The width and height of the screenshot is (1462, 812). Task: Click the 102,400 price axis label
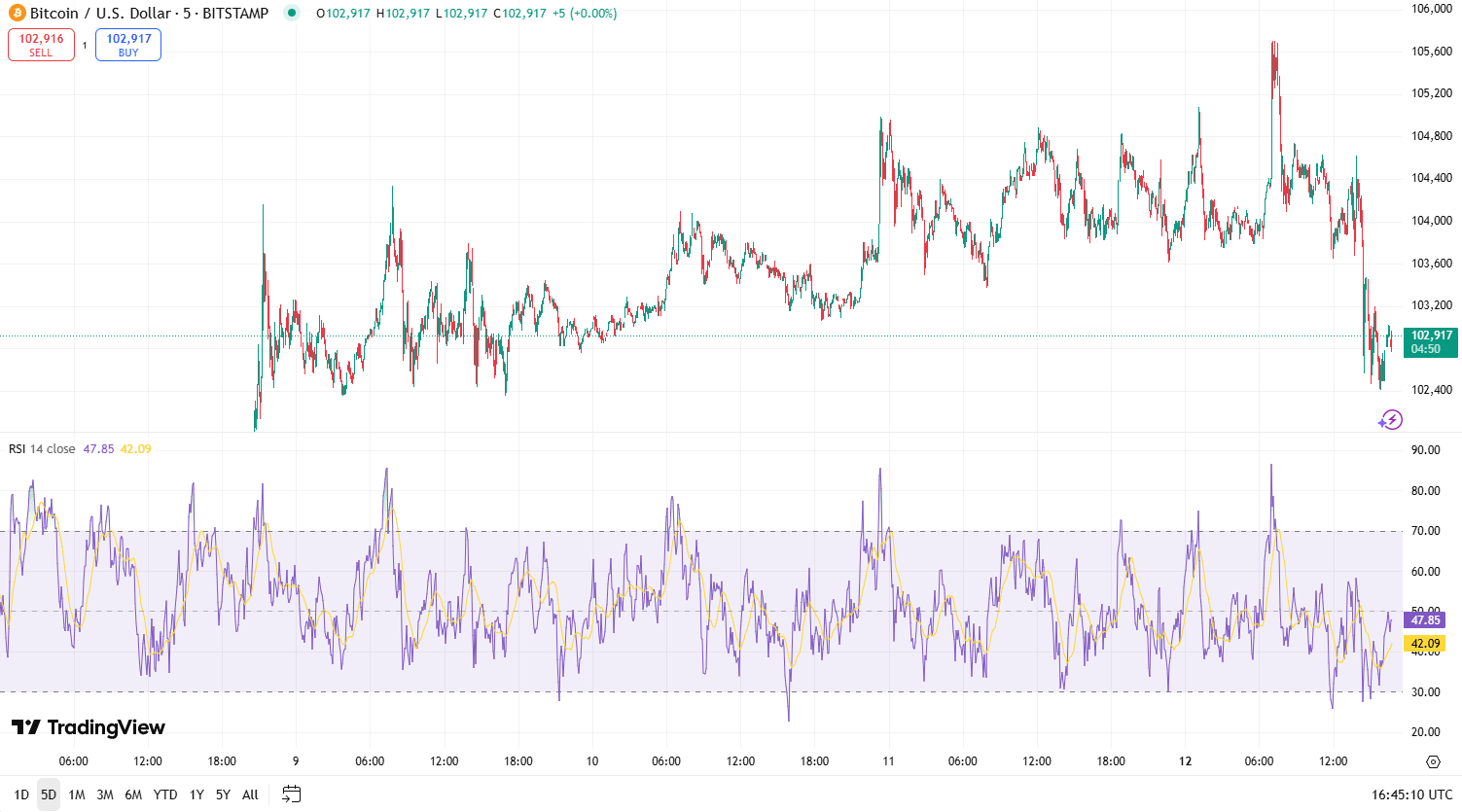point(1432,390)
